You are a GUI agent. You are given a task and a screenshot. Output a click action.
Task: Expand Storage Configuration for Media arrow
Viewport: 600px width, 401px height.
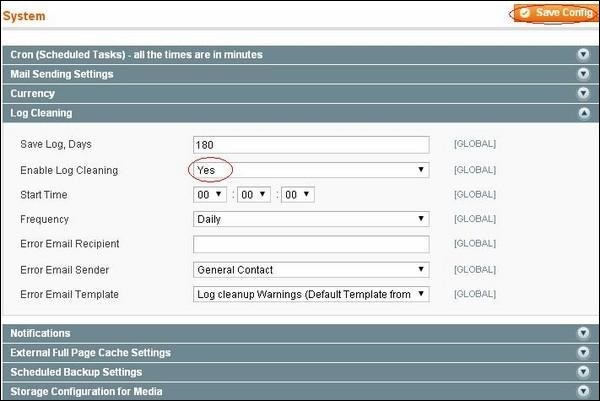pos(583,391)
